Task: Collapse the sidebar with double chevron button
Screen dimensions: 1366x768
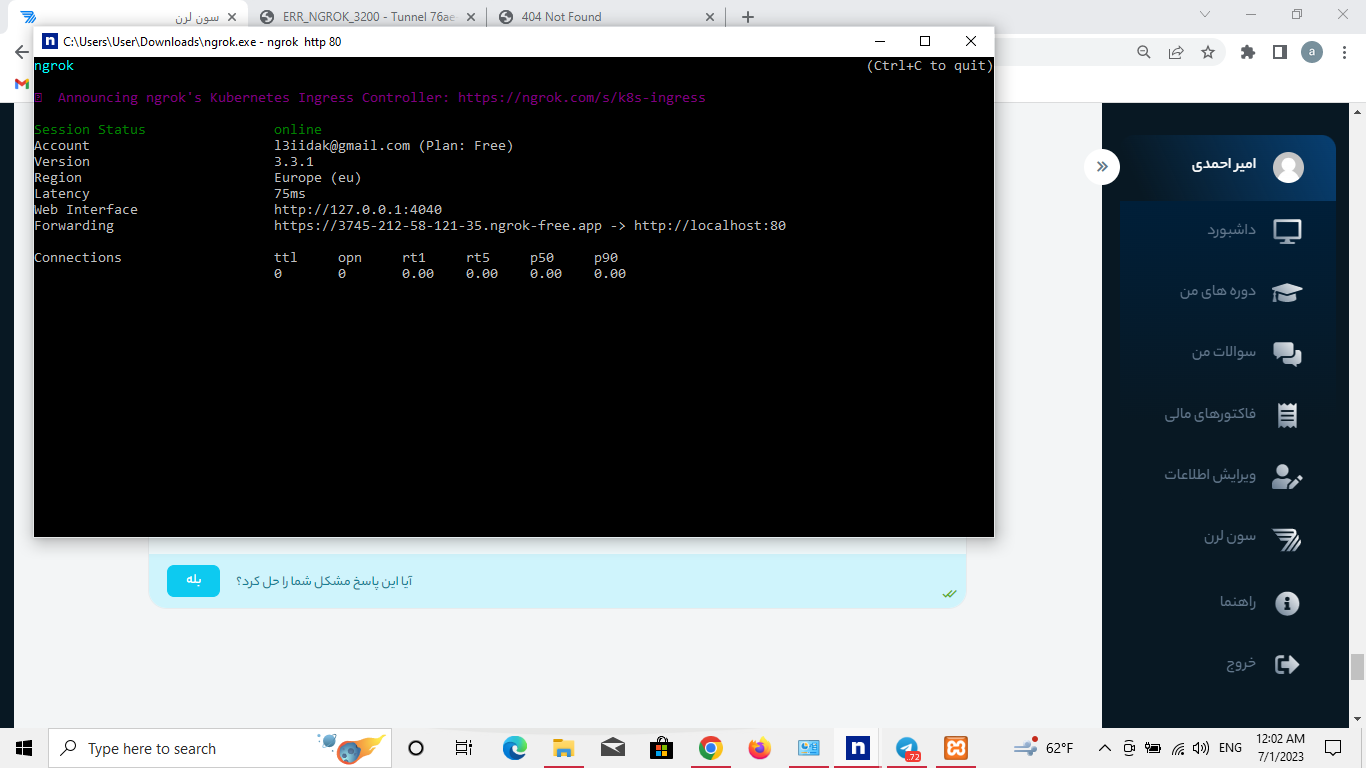Action: click(1102, 166)
